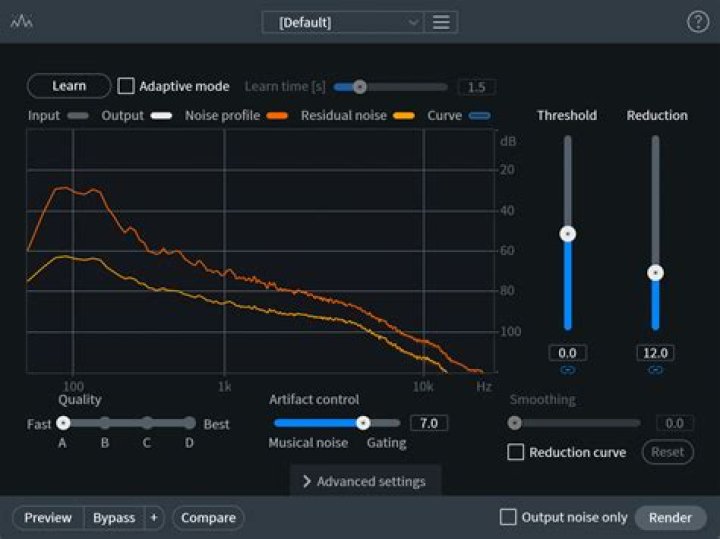Toggle the blue Curve legend swatch

pos(480,116)
